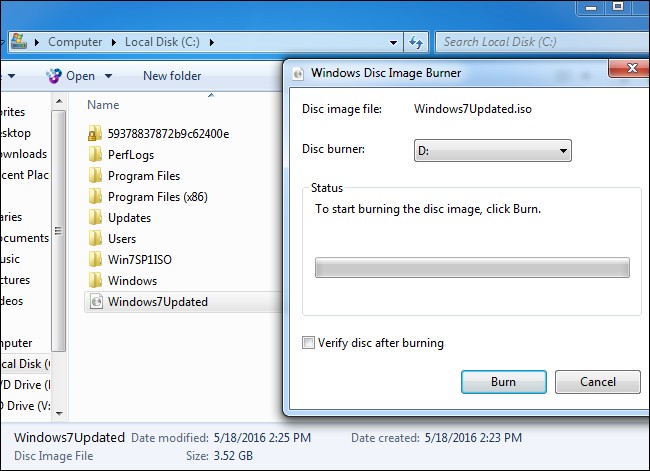Select Computer in the address breadcrumb
This screenshot has width=650, height=471.
pos(75,42)
